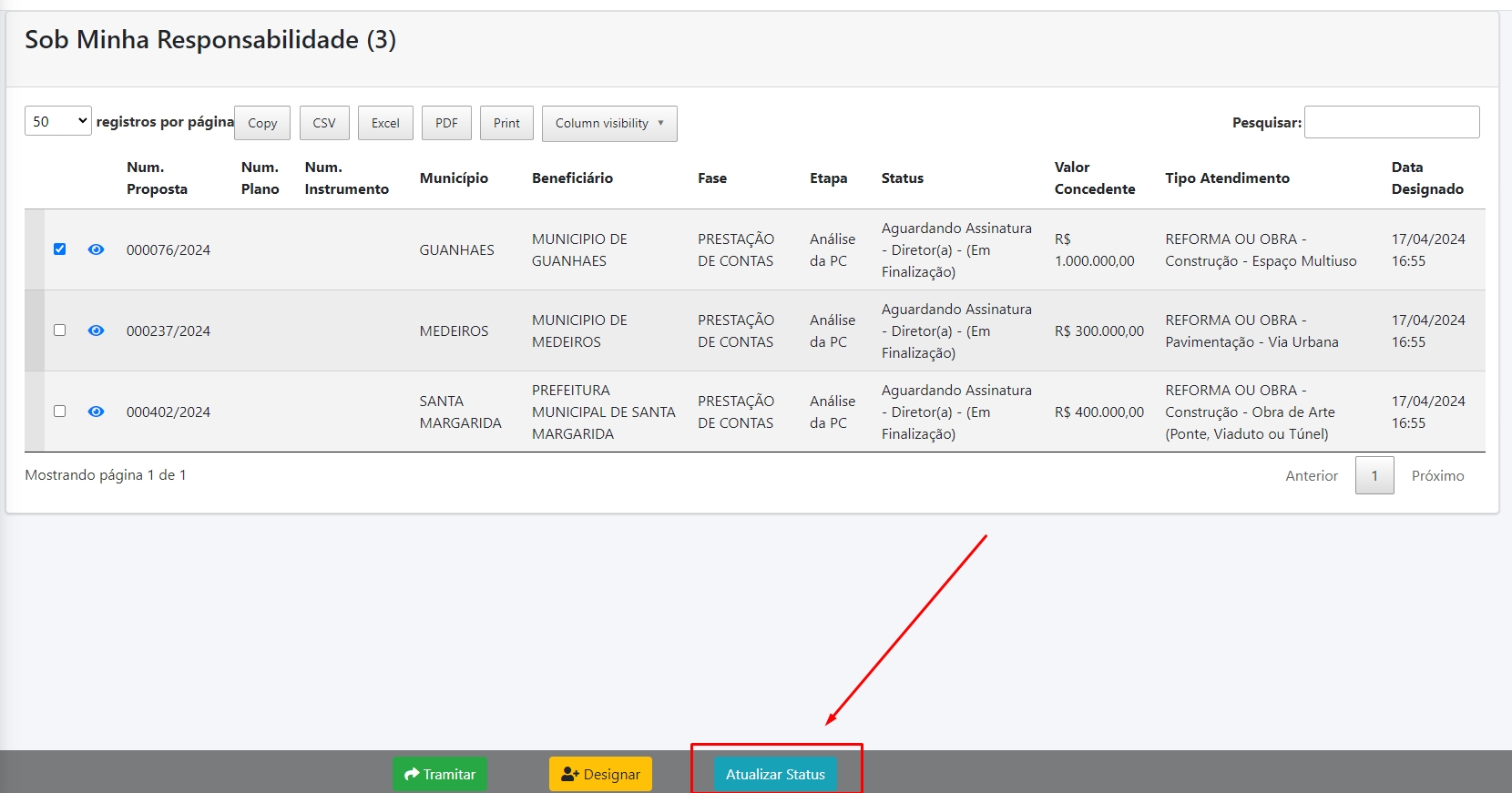Sort by the Município column header
The height and width of the screenshot is (793, 1512).
coord(454,178)
